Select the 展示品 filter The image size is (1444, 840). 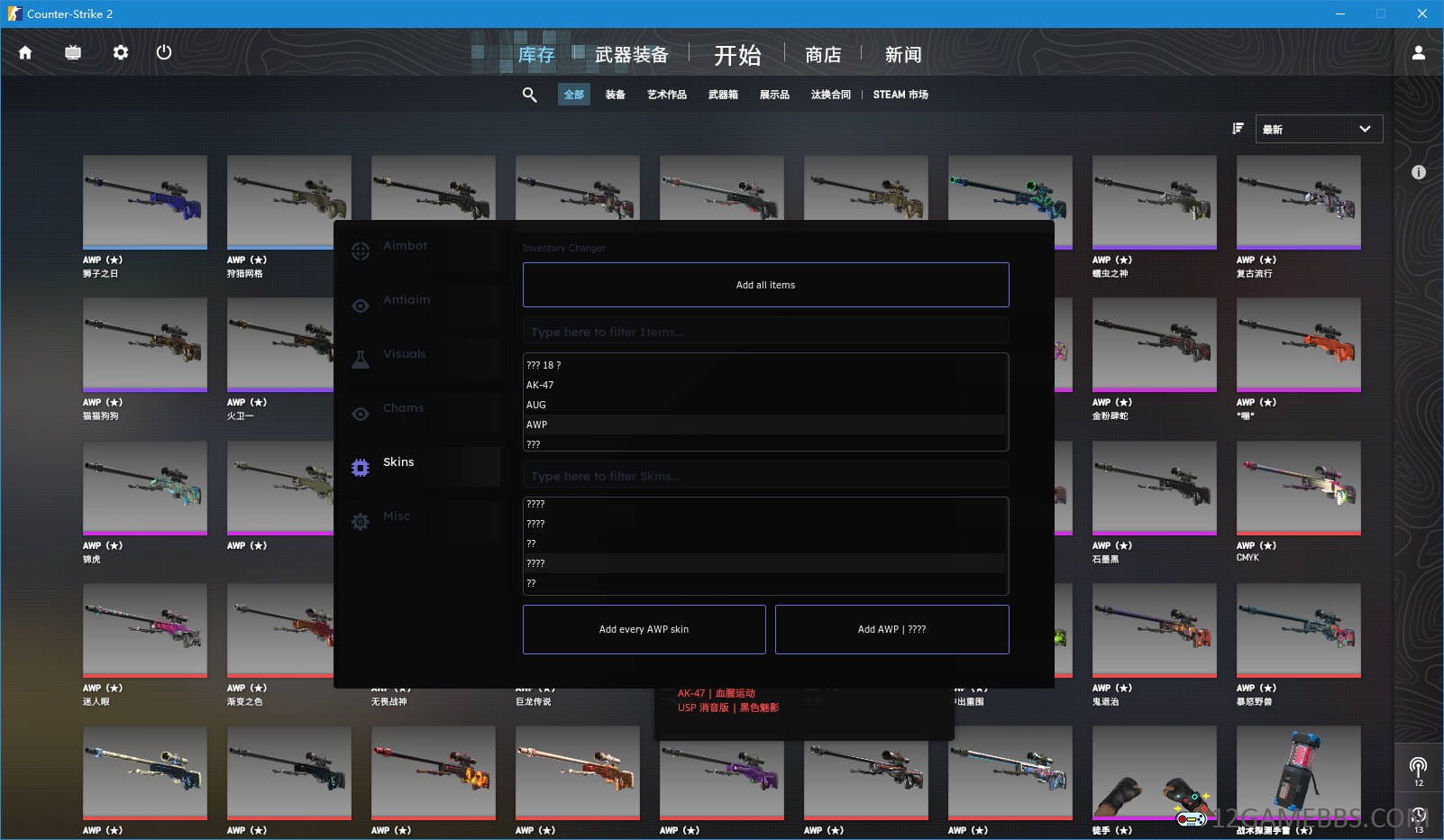coord(774,95)
